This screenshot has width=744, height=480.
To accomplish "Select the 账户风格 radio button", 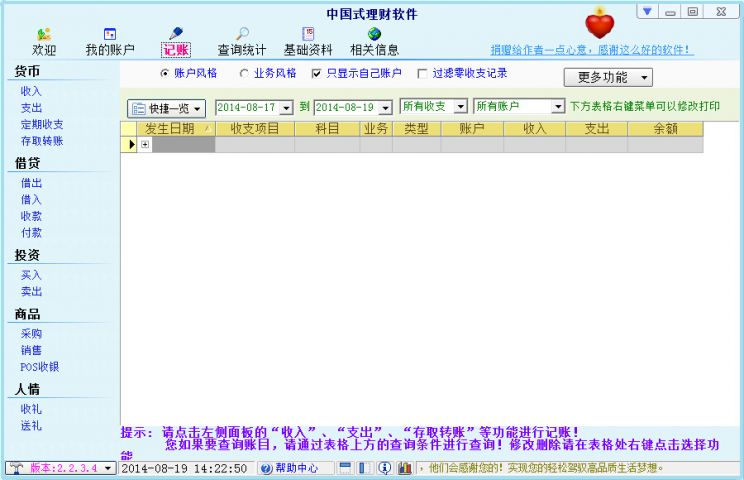I will coord(165,74).
